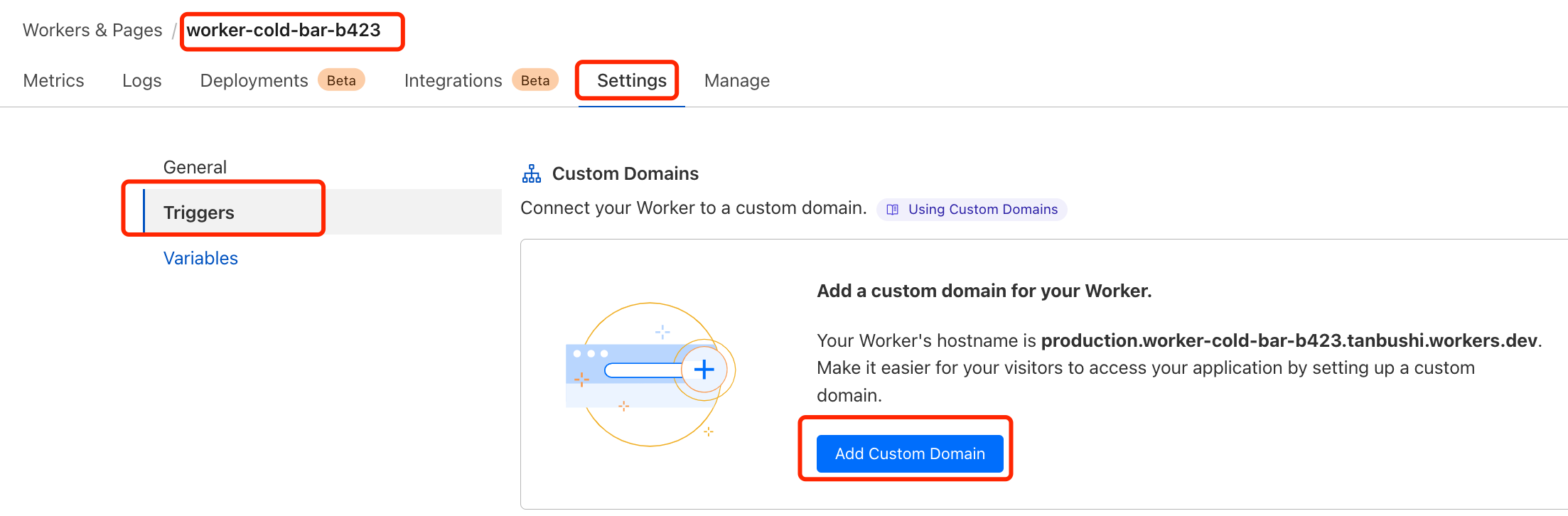The height and width of the screenshot is (516, 1568).
Task: Click the plus icon in the illustration
Action: [x=704, y=370]
